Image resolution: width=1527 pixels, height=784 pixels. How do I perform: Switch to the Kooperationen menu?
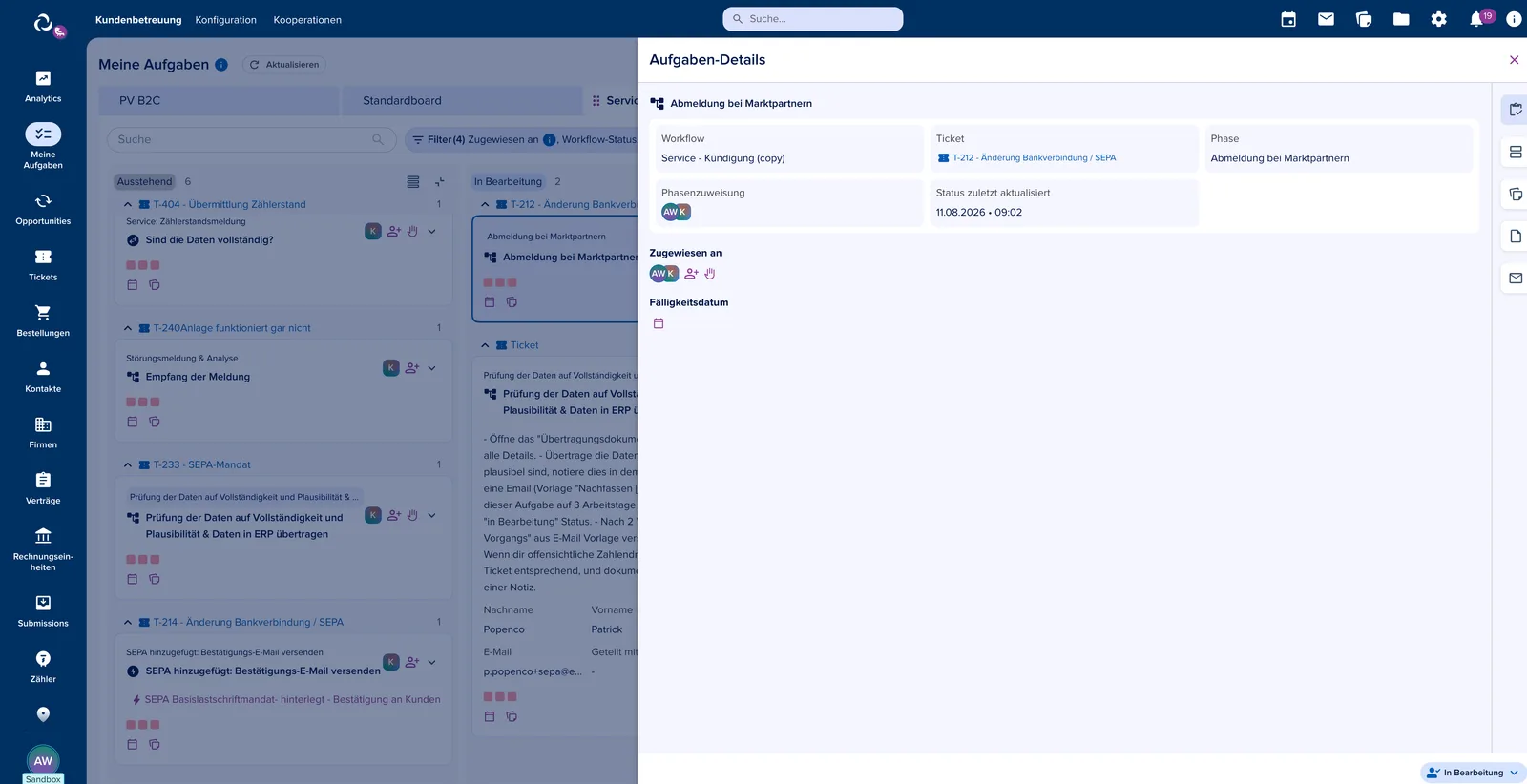pyautogui.click(x=307, y=20)
